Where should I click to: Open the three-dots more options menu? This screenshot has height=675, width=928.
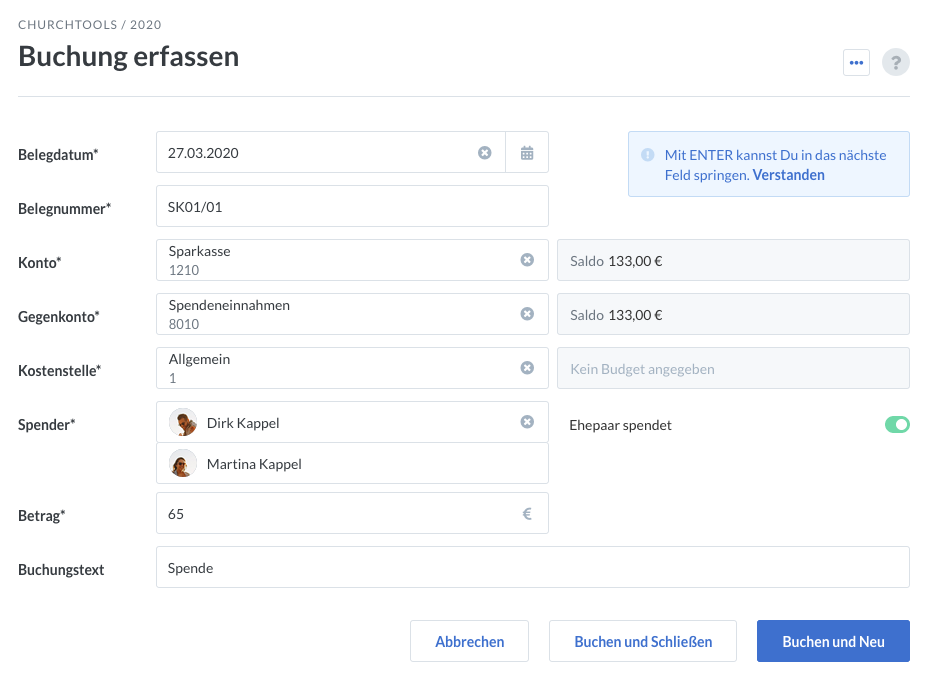pos(856,63)
